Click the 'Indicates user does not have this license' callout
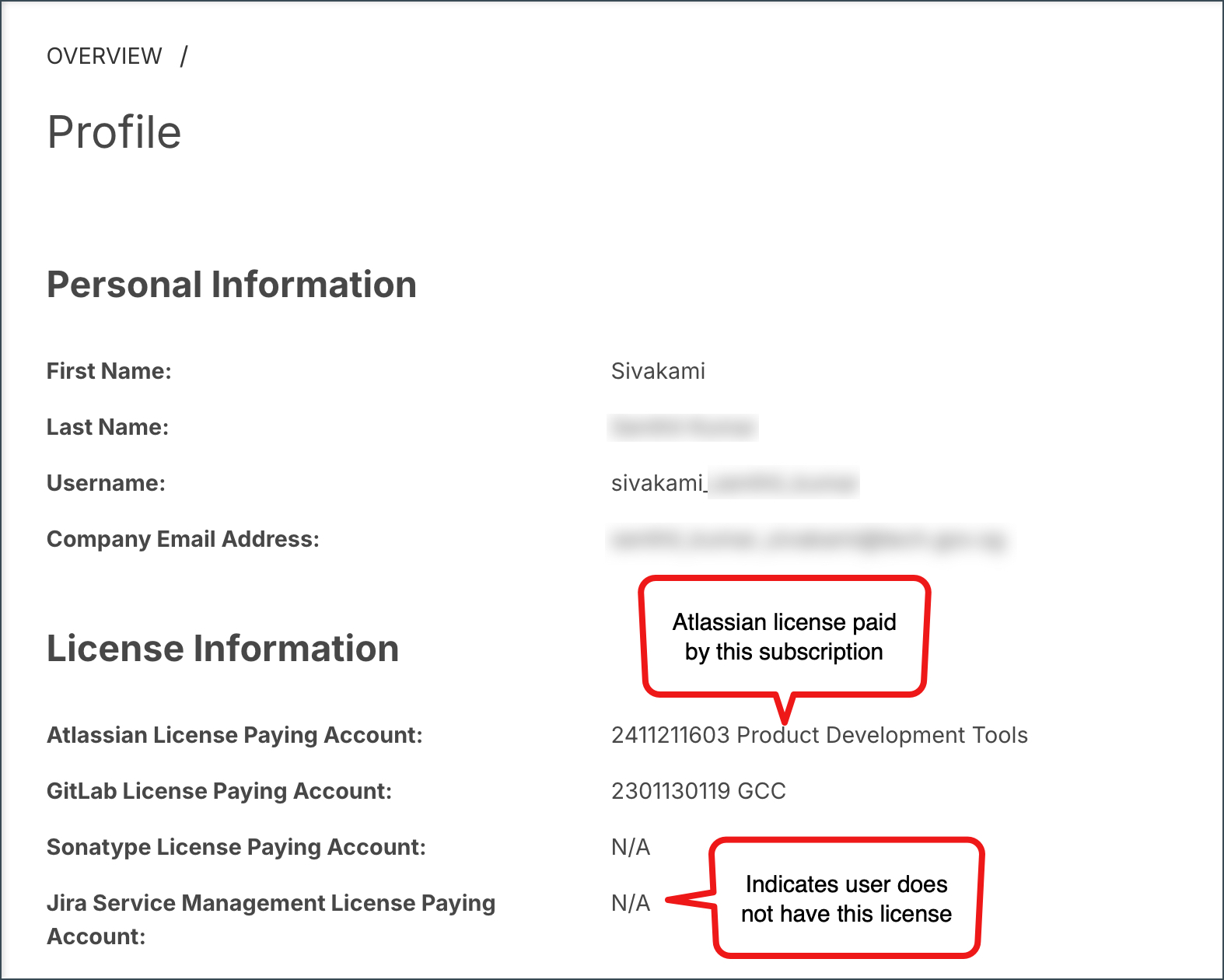This screenshot has height=980, width=1224. pyautogui.click(x=846, y=898)
